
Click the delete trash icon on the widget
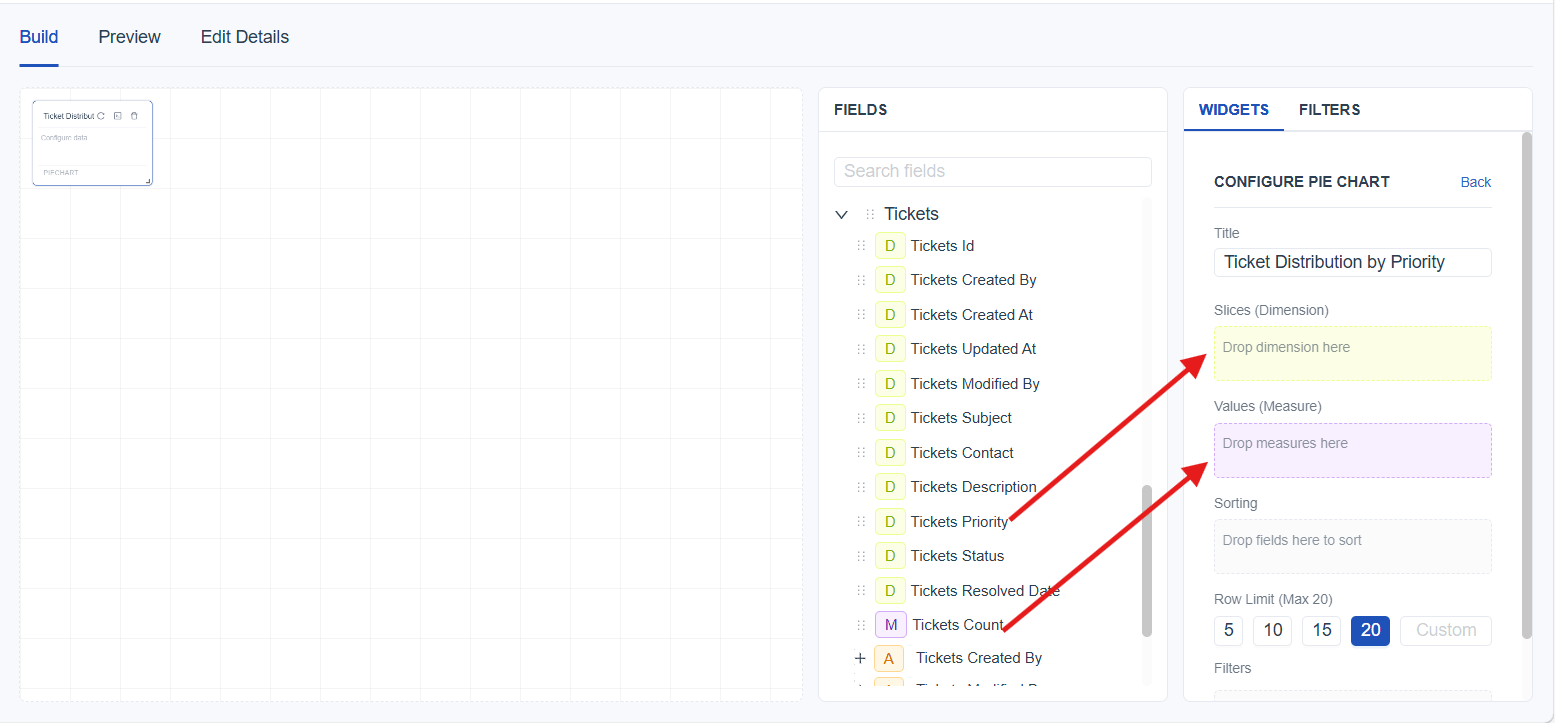[134, 116]
